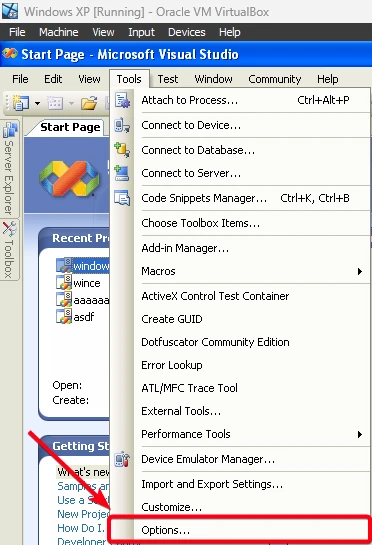The image size is (372, 545).
Task: Click the Device Emulator Manager icon
Action: tap(122, 459)
